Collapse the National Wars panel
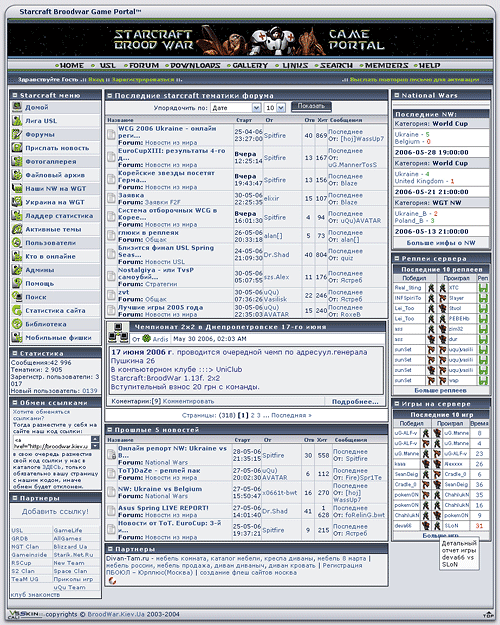This screenshot has width=500, height=625. click(x=397, y=95)
